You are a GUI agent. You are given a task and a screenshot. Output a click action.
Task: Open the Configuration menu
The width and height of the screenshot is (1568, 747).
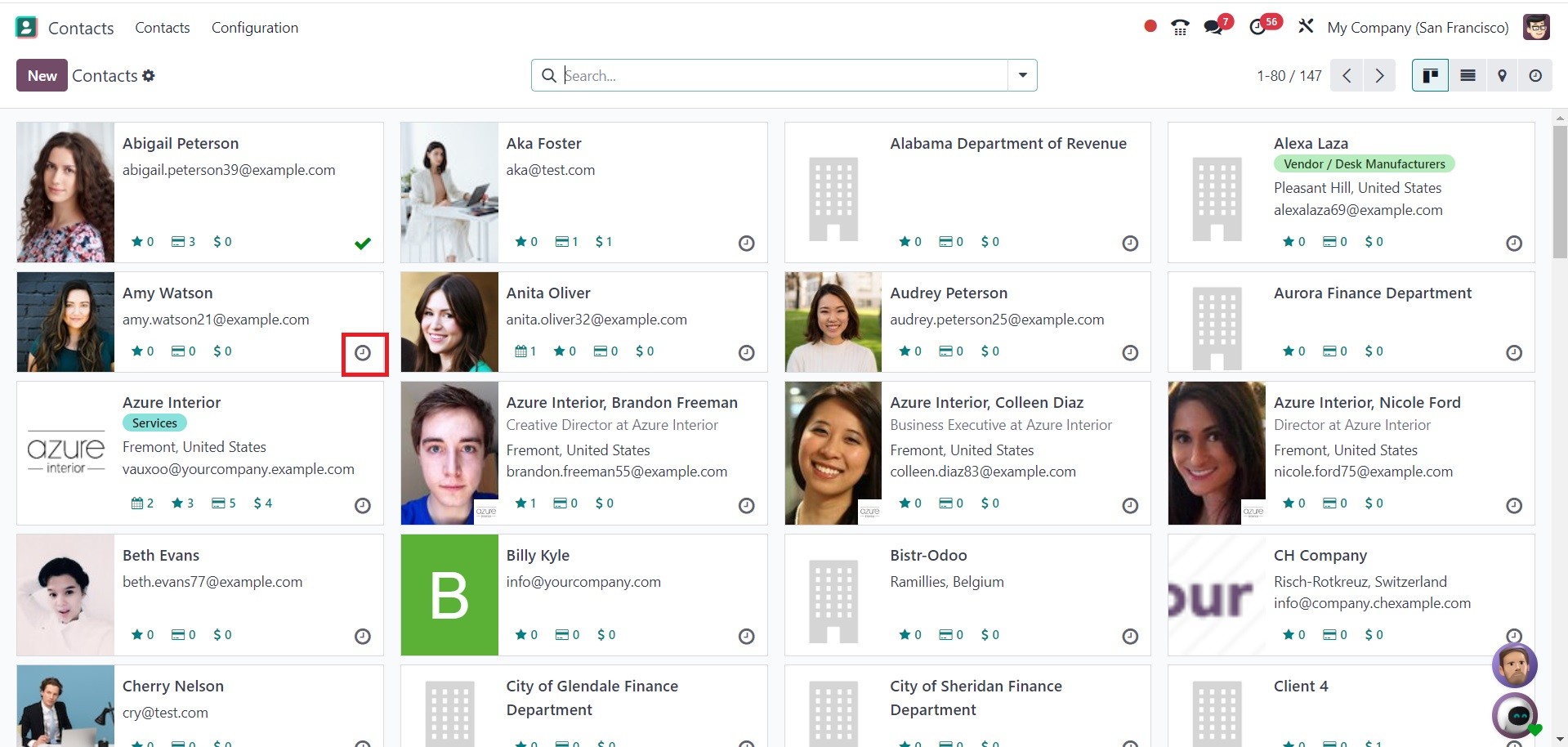pos(255,28)
